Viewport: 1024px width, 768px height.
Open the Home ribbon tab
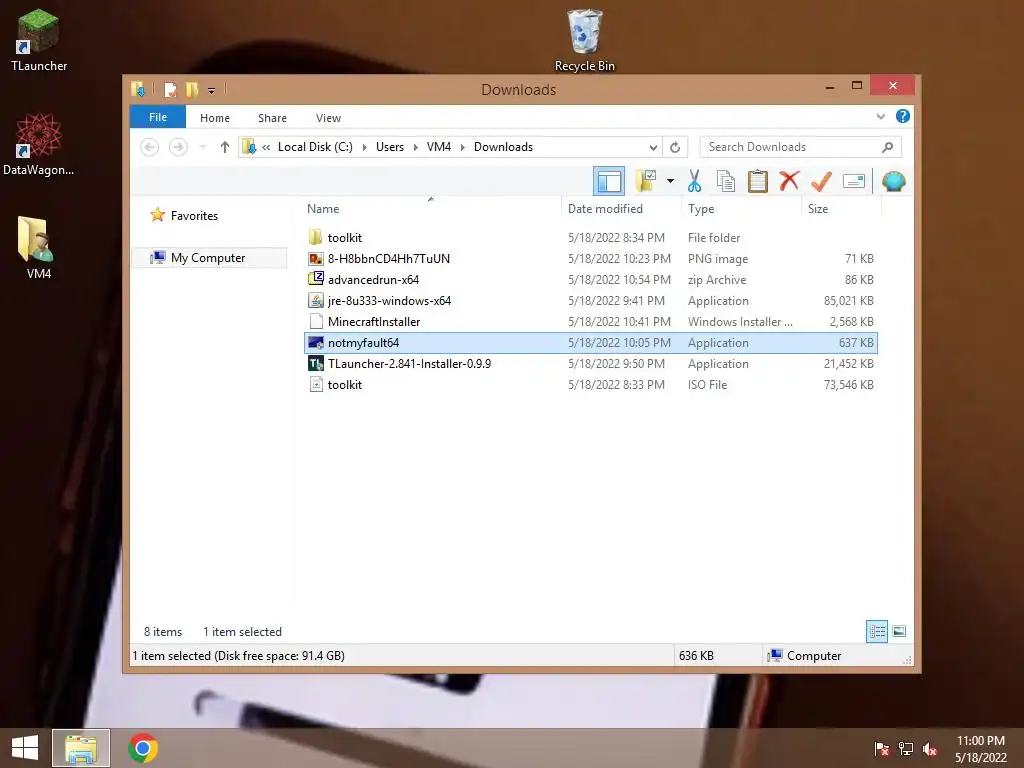click(215, 118)
